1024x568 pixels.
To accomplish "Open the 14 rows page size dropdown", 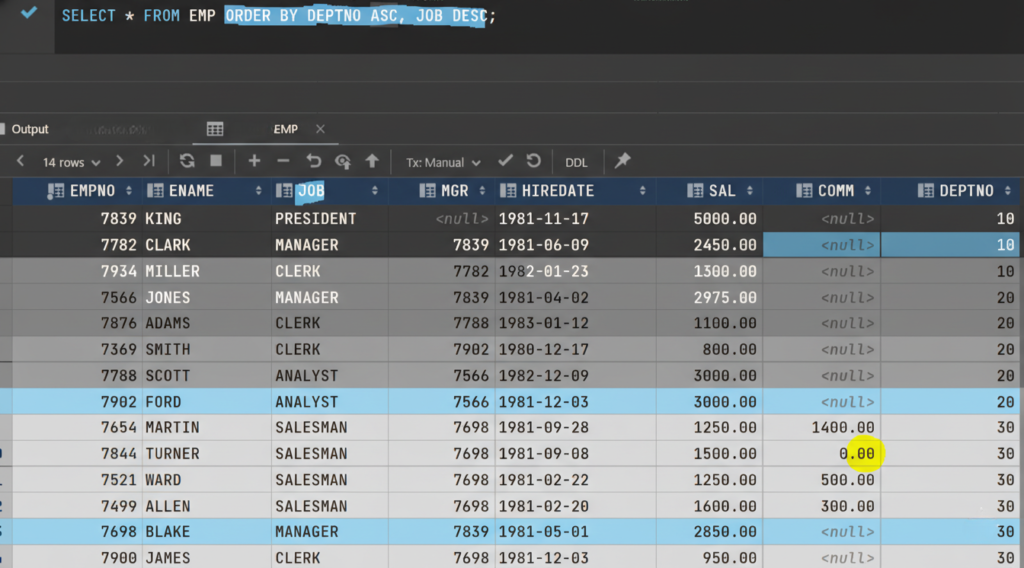I will pyautogui.click(x=71, y=162).
